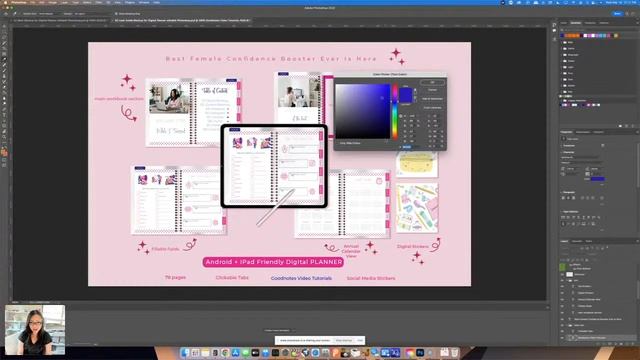Expand the CMYK swatch group
Image resolution: width=640 pixels, height=360 pixels.
561,49
